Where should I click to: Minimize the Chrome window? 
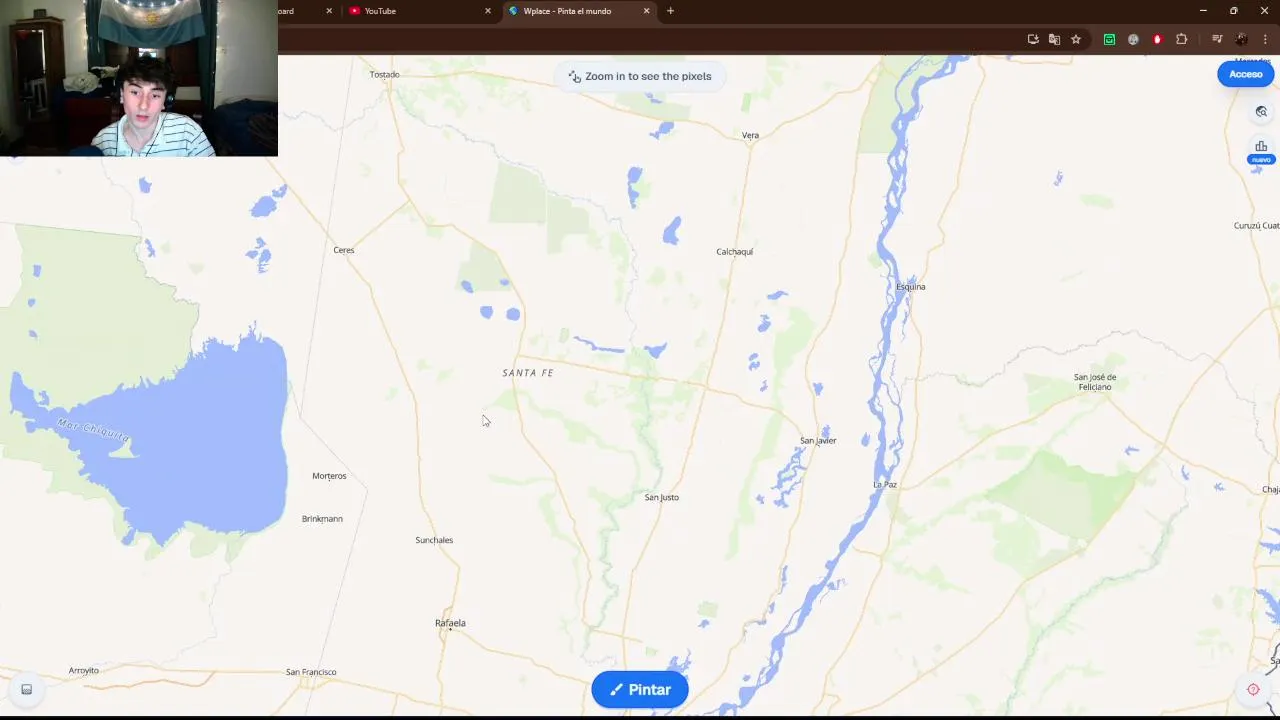pos(1203,11)
